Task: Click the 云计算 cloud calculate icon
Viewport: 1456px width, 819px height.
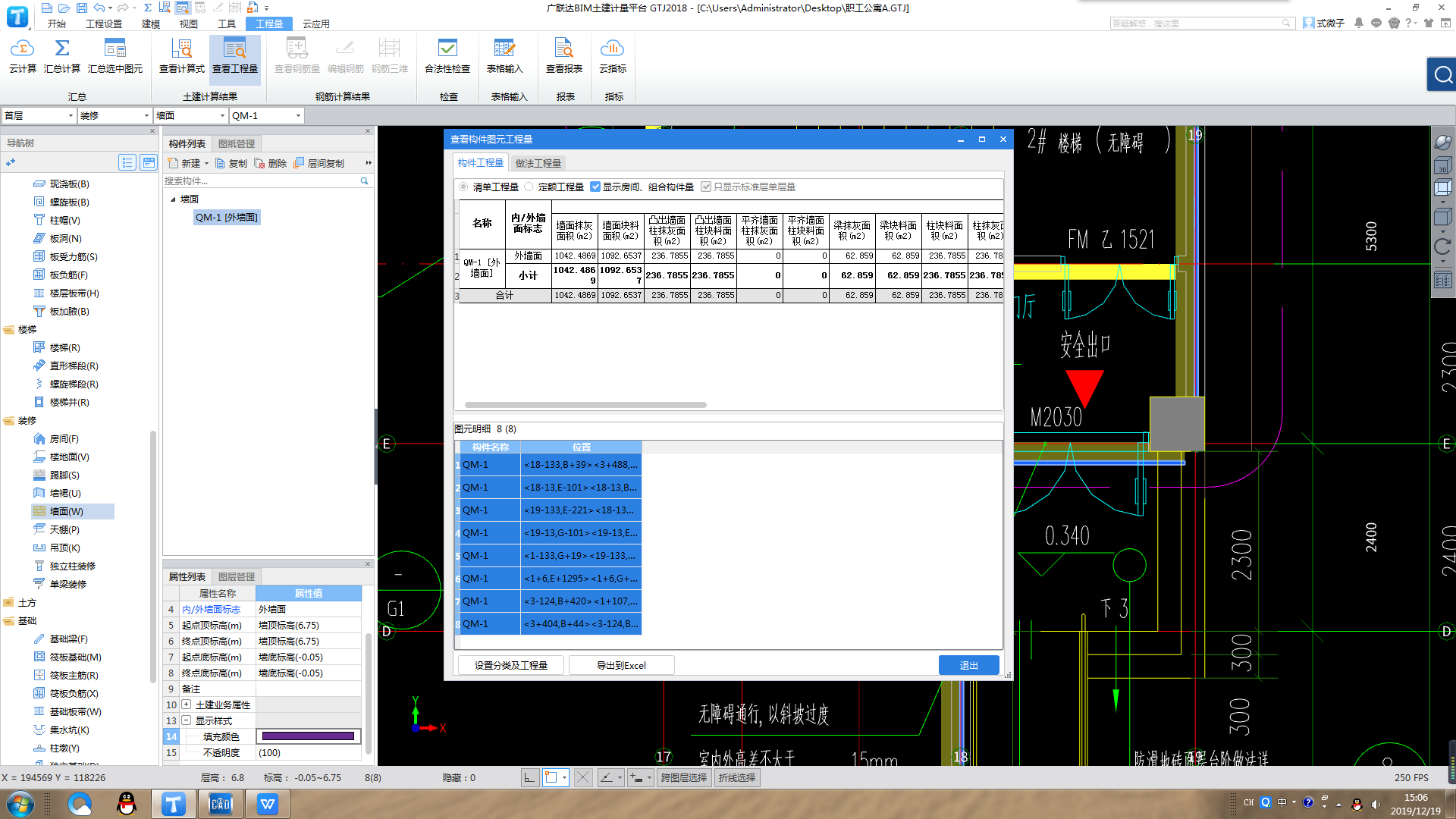Action: 22,56
